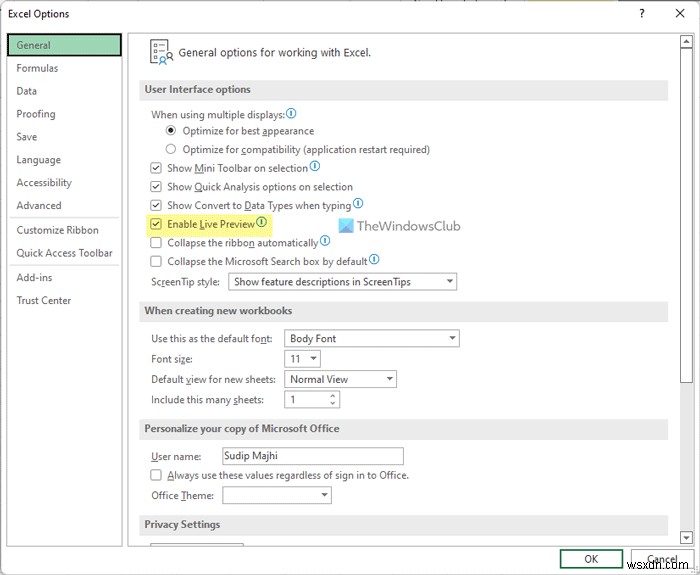Confirm with the OK button
Viewport: 700px width, 575px height.
coord(591,559)
